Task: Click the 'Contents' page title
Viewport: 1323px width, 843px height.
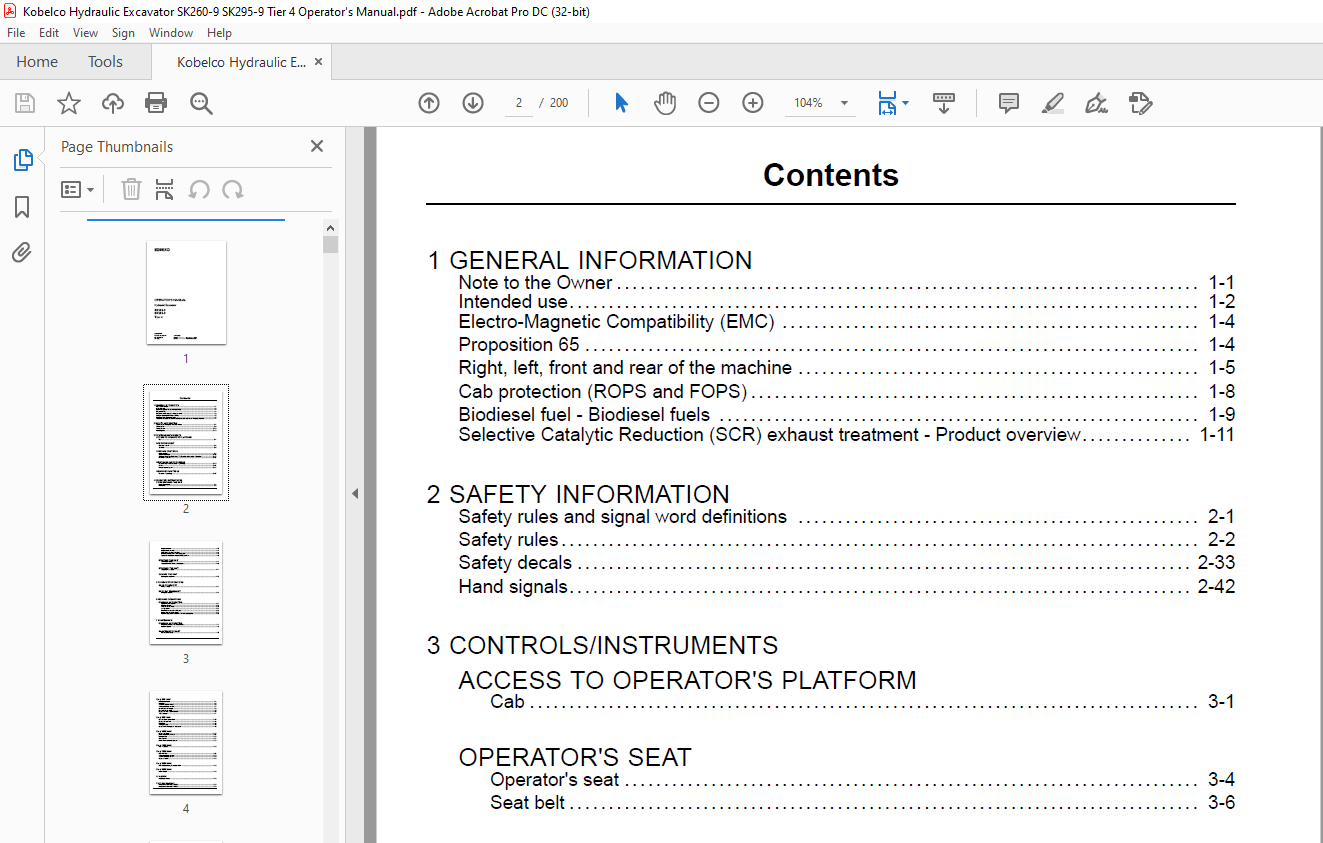Action: coord(831,175)
